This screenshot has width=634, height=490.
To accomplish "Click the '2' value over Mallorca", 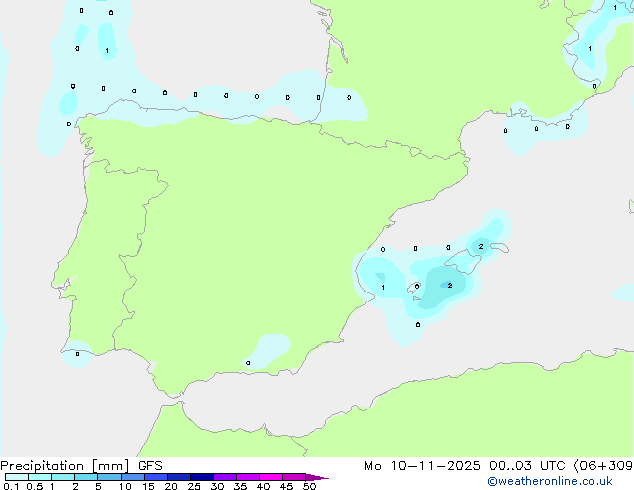I will pos(450,285).
